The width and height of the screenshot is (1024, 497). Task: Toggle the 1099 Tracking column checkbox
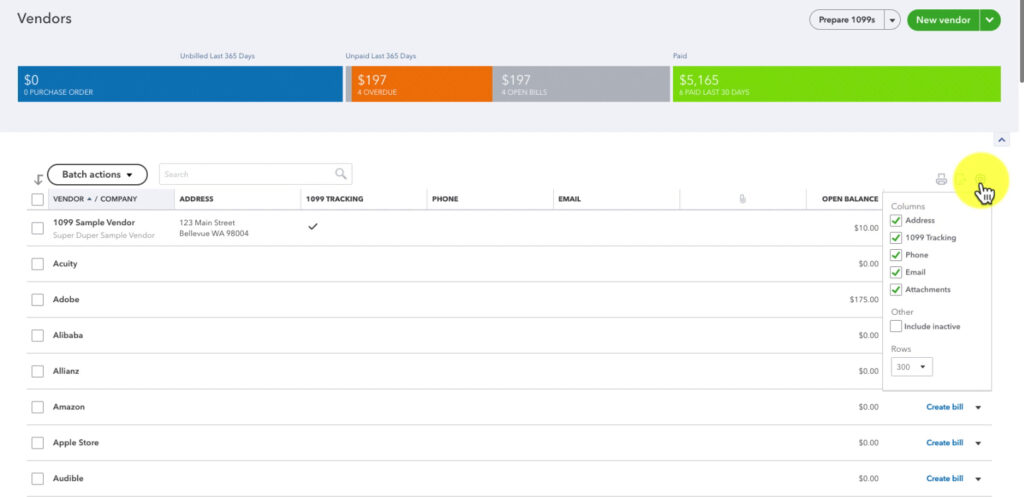(896, 238)
